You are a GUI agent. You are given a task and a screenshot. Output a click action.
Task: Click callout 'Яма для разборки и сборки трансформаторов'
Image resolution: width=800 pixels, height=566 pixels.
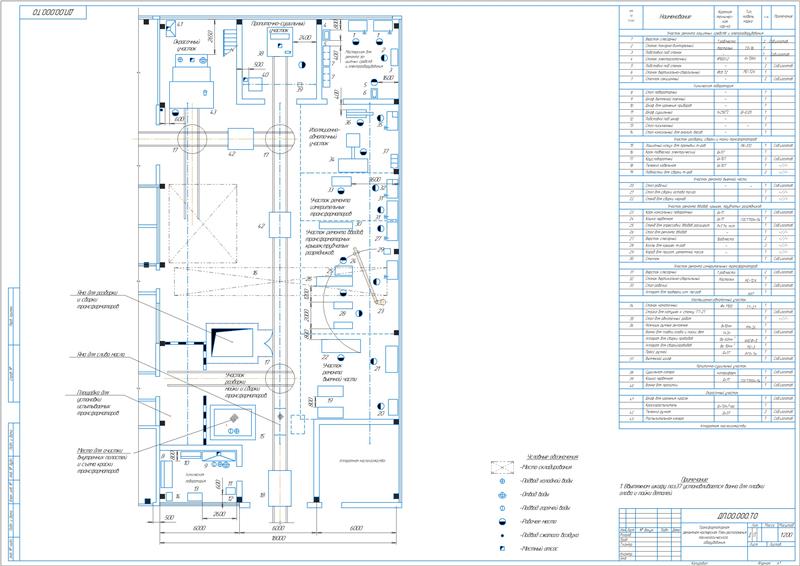(x=98, y=300)
